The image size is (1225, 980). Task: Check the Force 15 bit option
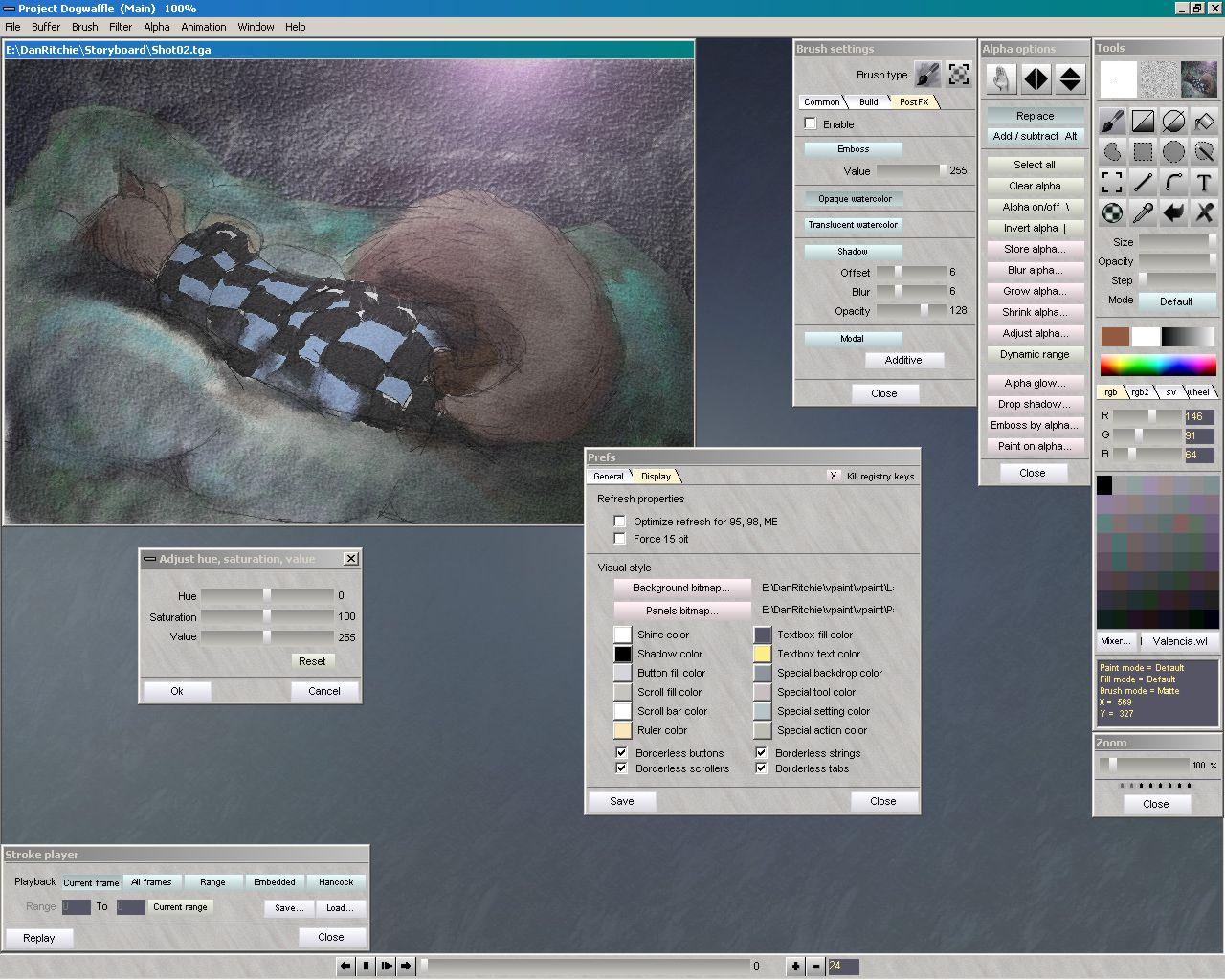click(x=620, y=539)
